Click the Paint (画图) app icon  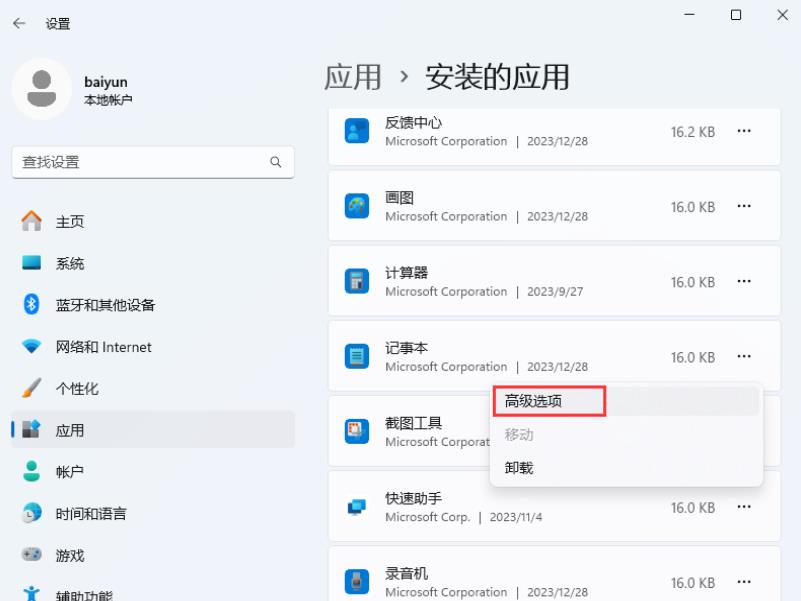tap(355, 207)
